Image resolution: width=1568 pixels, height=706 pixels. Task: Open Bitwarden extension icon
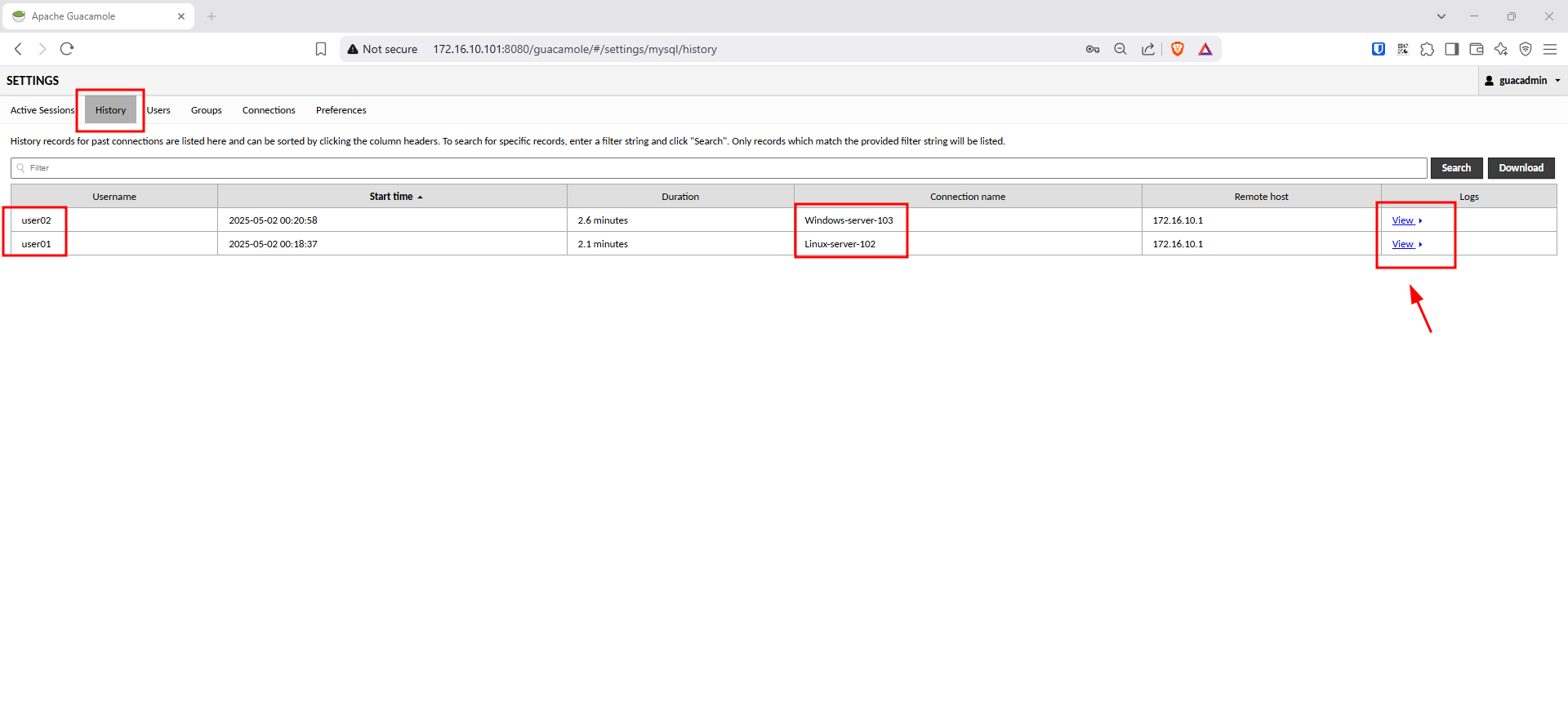point(1379,49)
